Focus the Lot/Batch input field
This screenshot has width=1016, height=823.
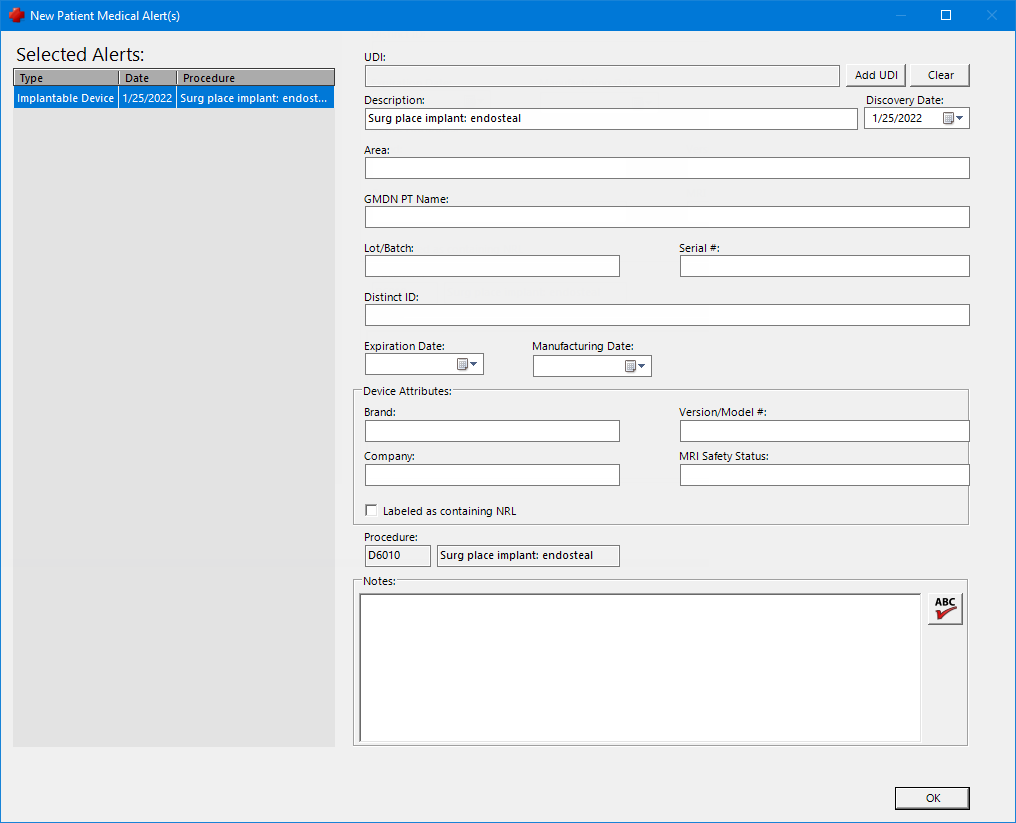492,266
